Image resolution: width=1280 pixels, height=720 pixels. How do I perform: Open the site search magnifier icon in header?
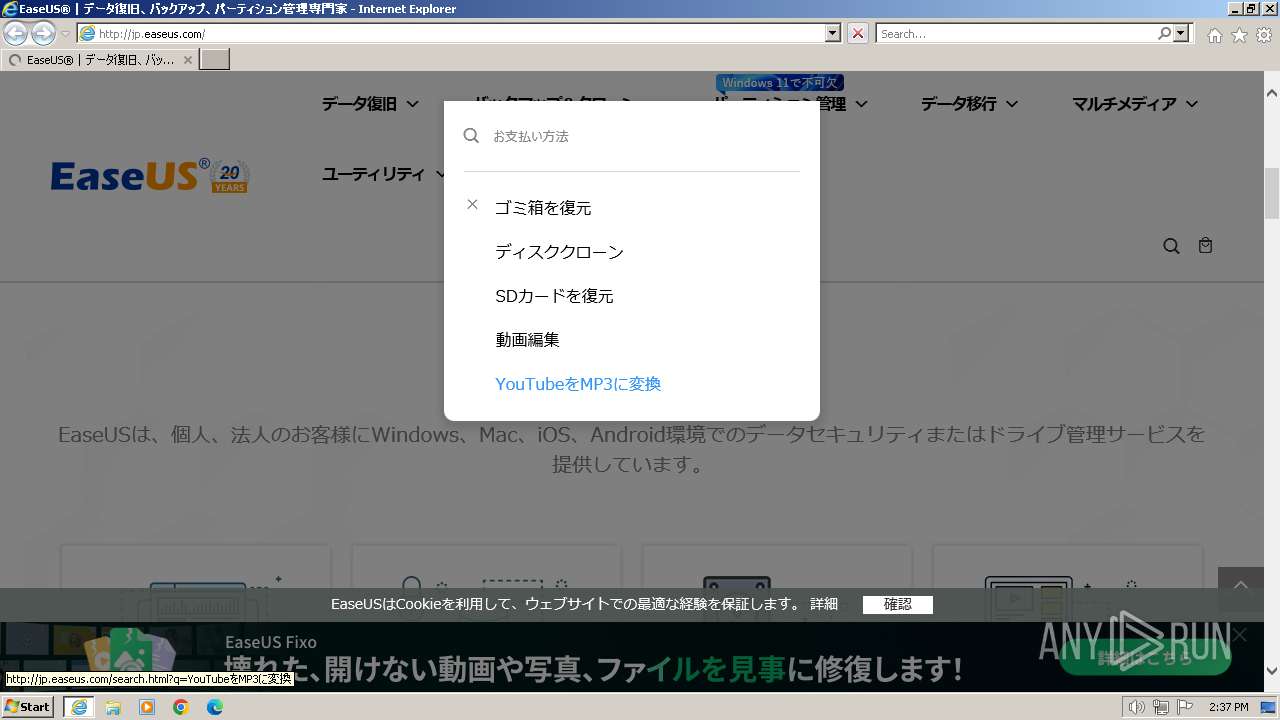point(1171,246)
